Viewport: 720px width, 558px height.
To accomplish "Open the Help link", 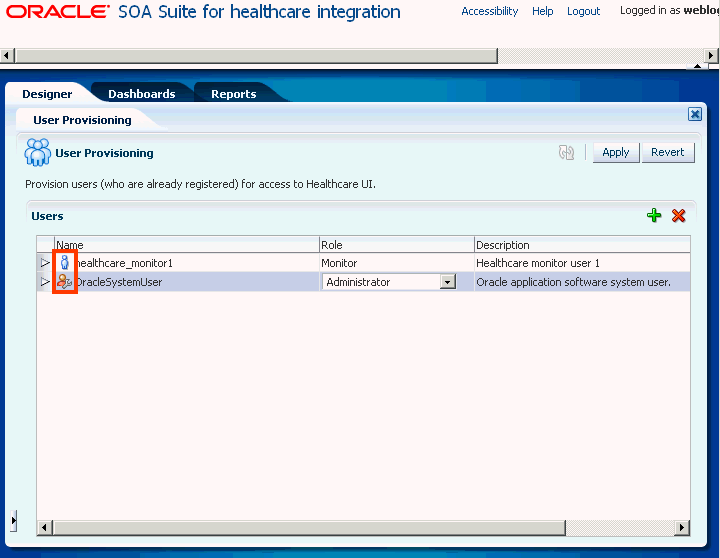I will (543, 11).
